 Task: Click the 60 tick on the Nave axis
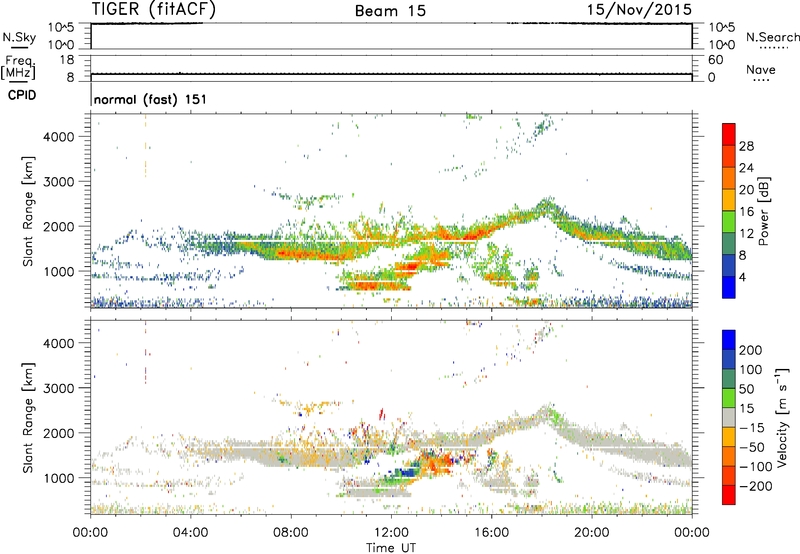715,60
